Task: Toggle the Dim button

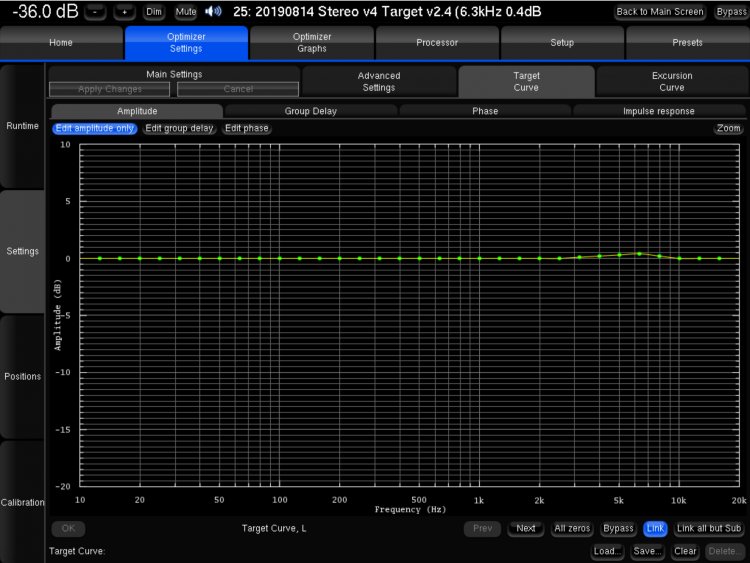Action: coord(154,12)
